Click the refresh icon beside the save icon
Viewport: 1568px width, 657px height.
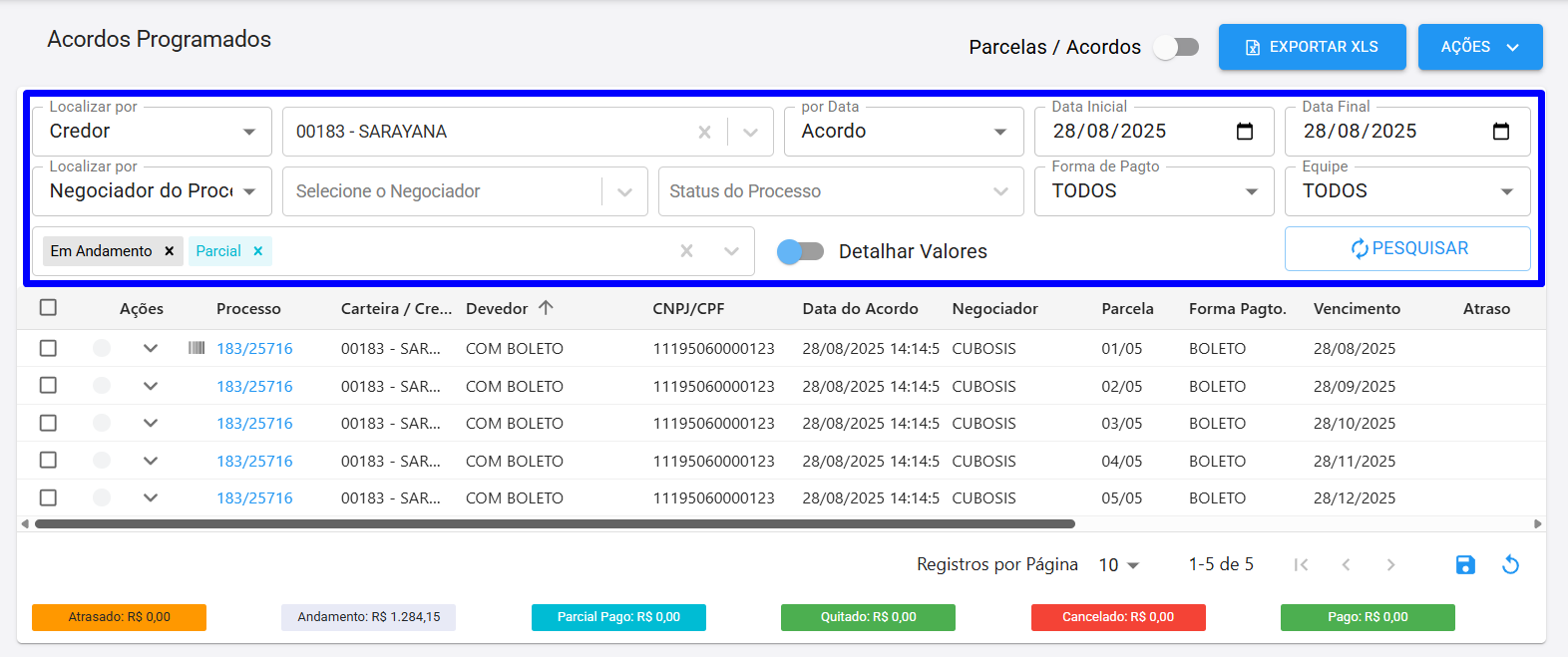1511,565
